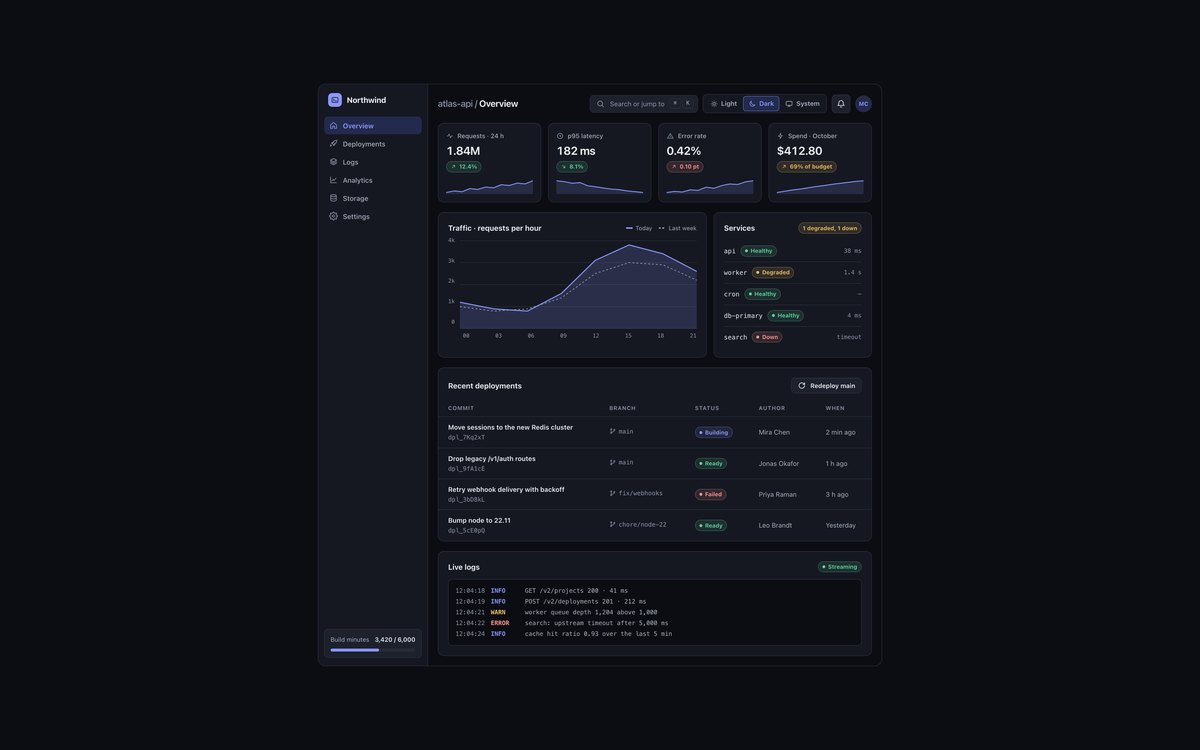
Task: Click the Northwind logo icon
Action: point(335,100)
